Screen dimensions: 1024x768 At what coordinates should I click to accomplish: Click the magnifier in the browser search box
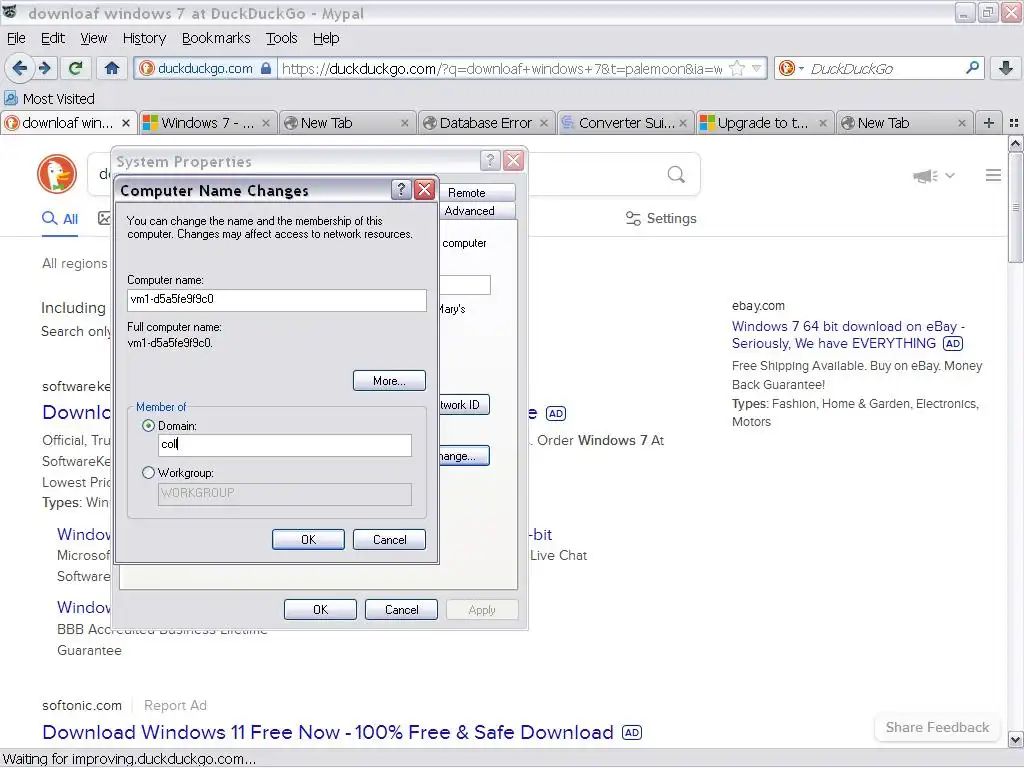click(x=972, y=68)
